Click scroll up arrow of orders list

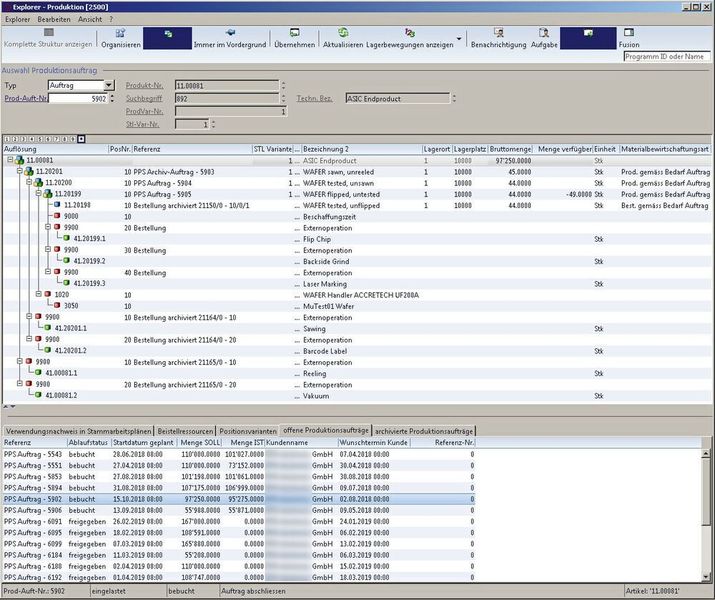point(705,453)
